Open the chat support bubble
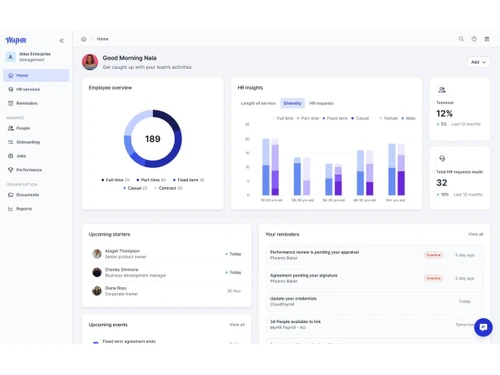 [x=483, y=327]
